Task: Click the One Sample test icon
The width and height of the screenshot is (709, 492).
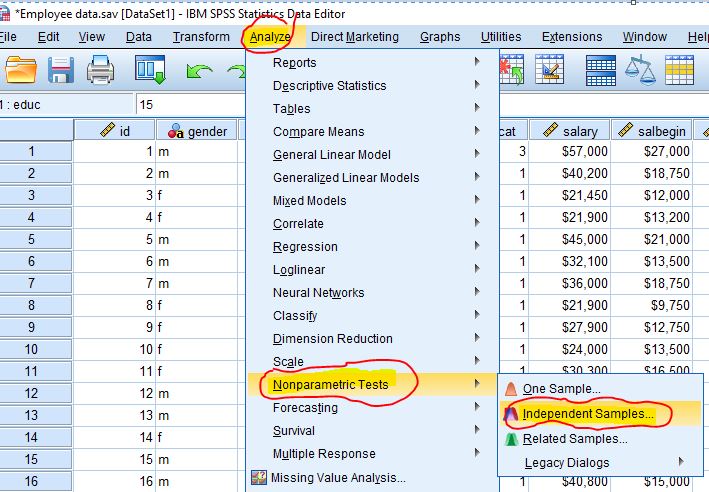Action: [x=511, y=388]
